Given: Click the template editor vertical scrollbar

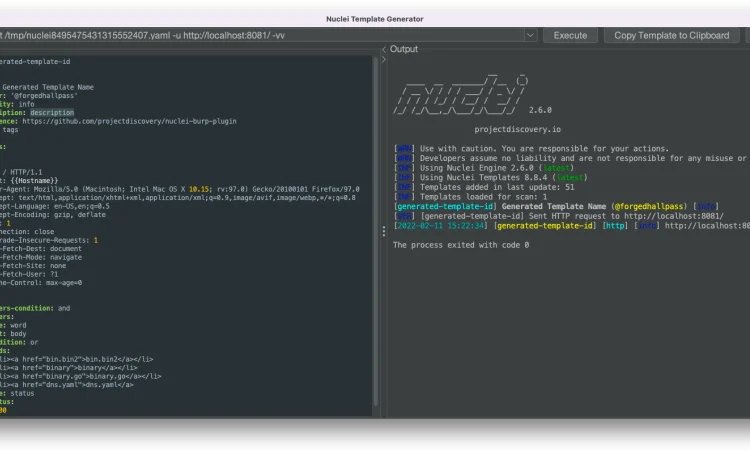Looking at the screenshot, I should (375, 231).
